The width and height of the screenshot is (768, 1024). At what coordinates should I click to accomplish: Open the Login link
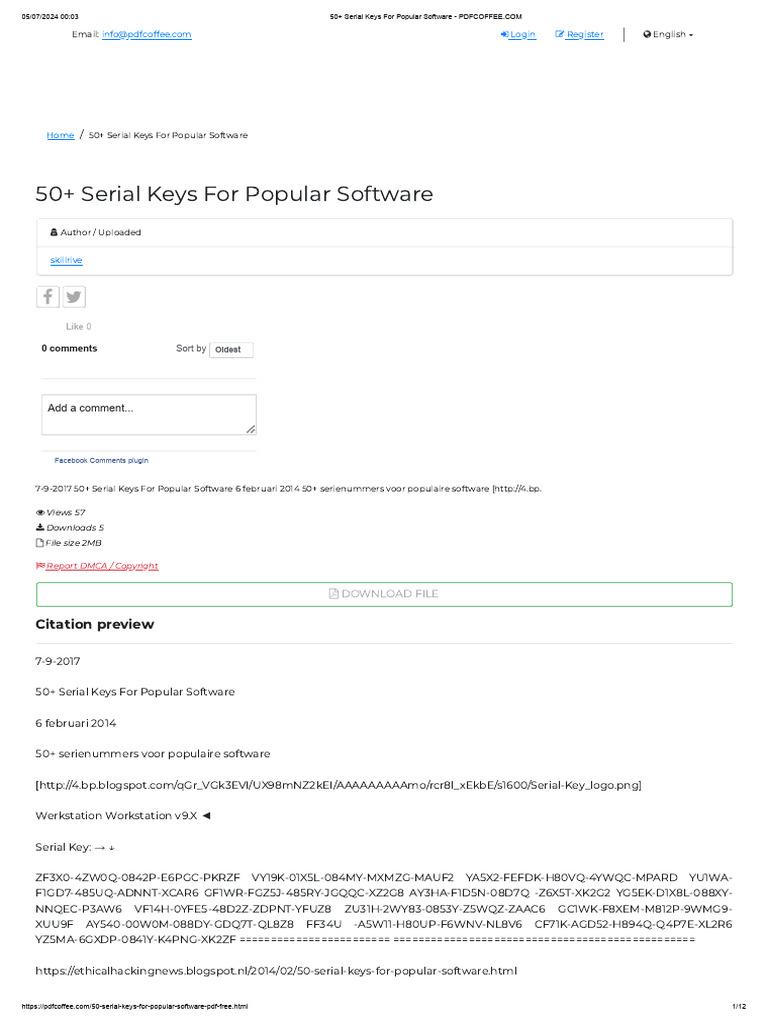tap(518, 34)
